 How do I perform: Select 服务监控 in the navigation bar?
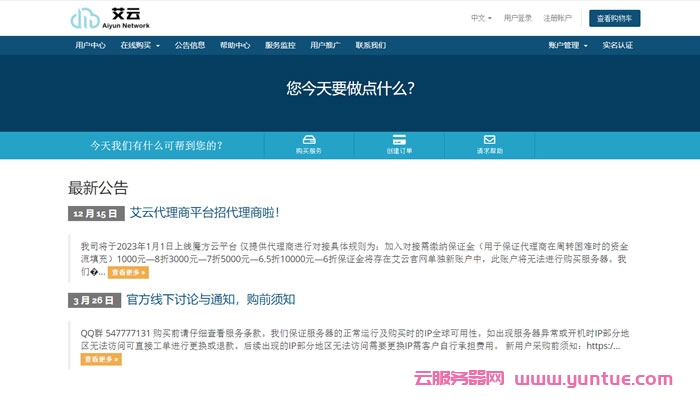point(280,45)
